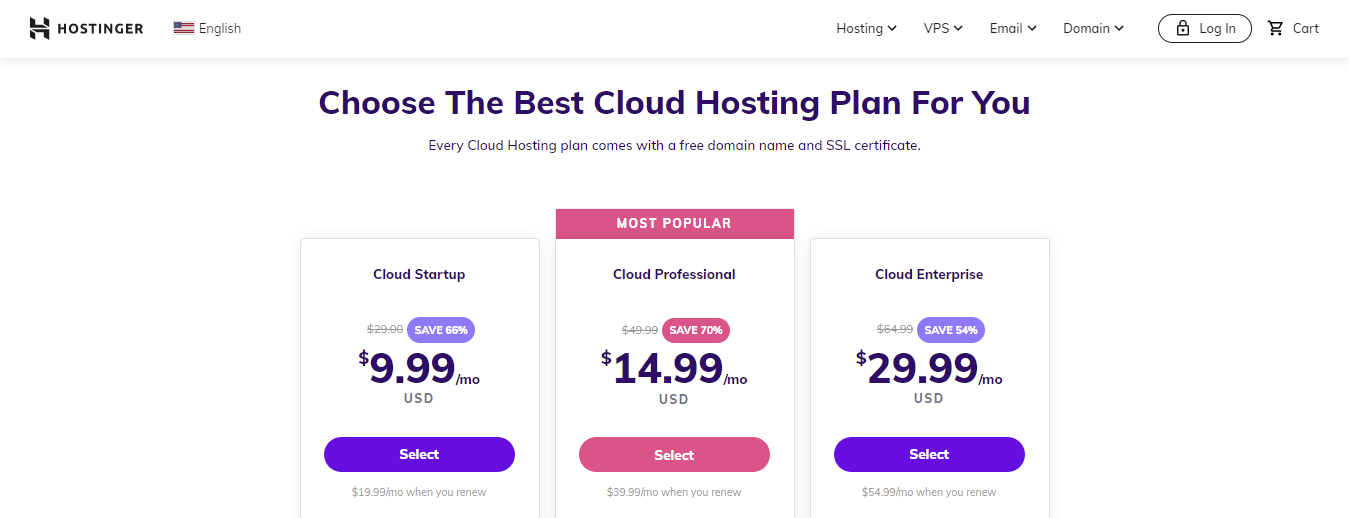
Task: Click the Cart link text
Action: (1306, 28)
